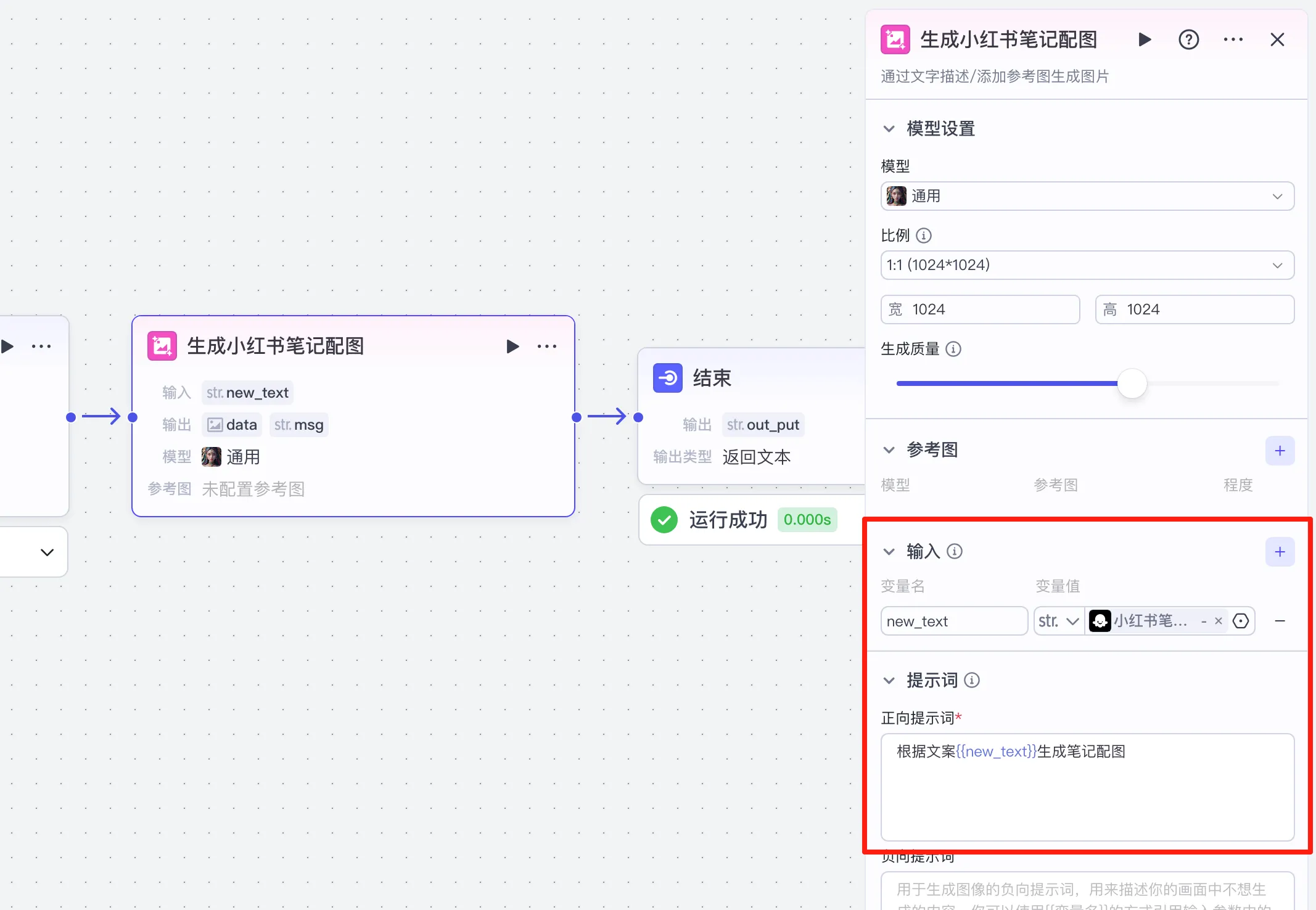Adjust the 生成质量 slider handle
Image resolution: width=1316 pixels, height=910 pixels.
point(1132,383)
